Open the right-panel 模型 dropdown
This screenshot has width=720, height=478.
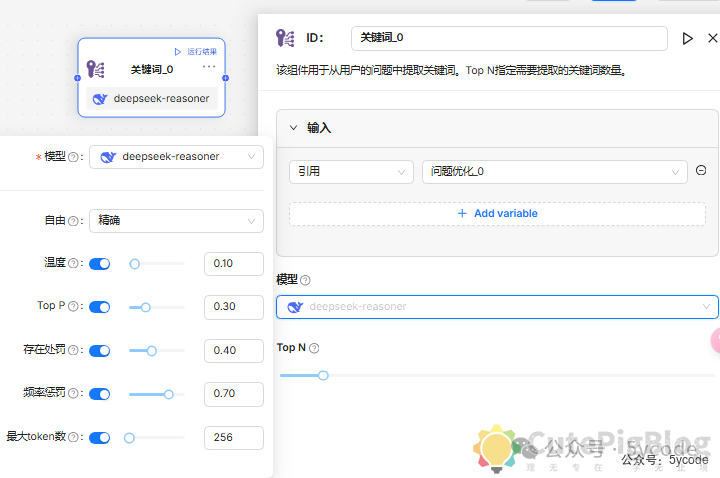click(497, 307)
